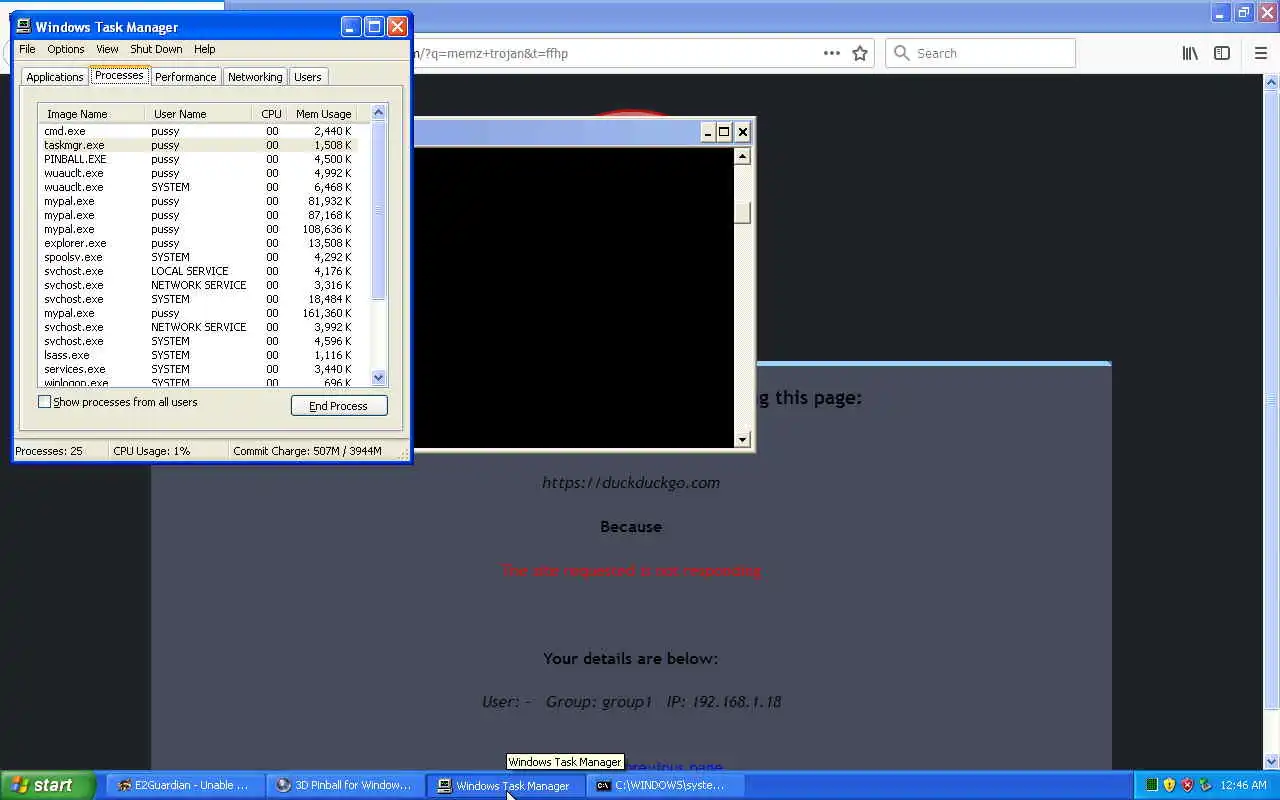The image size is (1280, 800).
Task: Click the https://duckduckgo.com text on page
Action: (631, 483)
